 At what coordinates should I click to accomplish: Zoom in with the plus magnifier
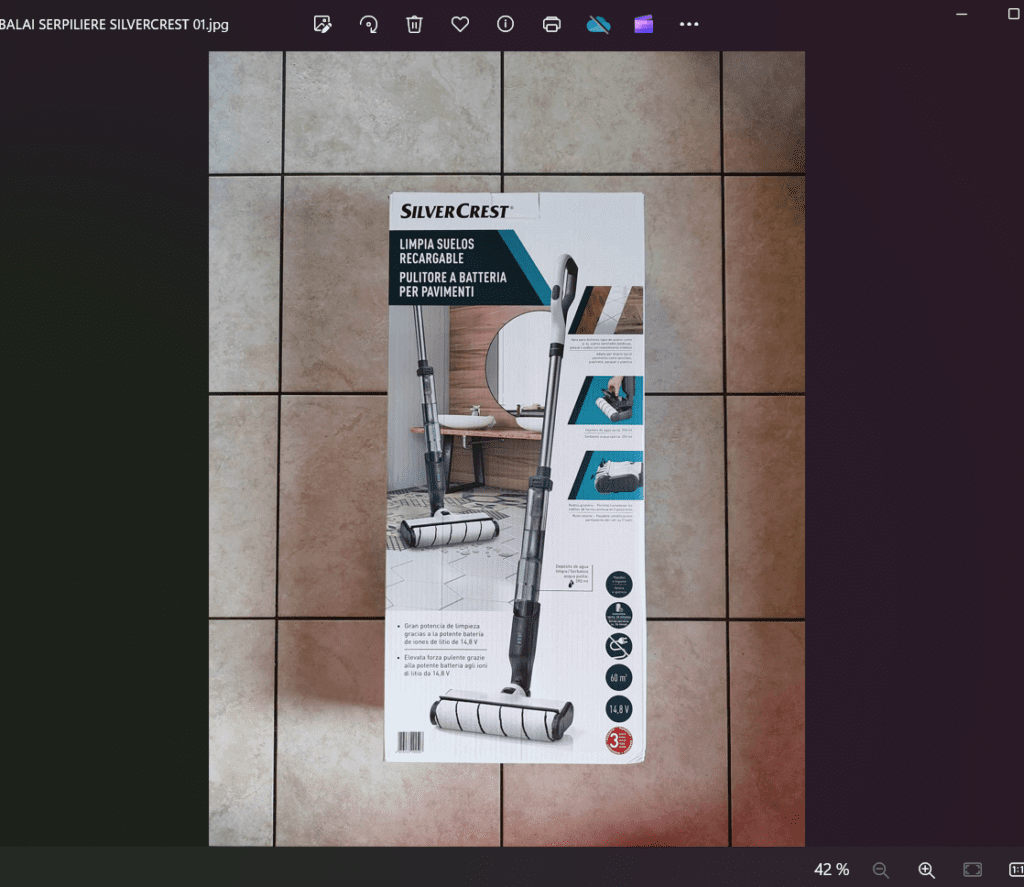[x=927, y=869]
